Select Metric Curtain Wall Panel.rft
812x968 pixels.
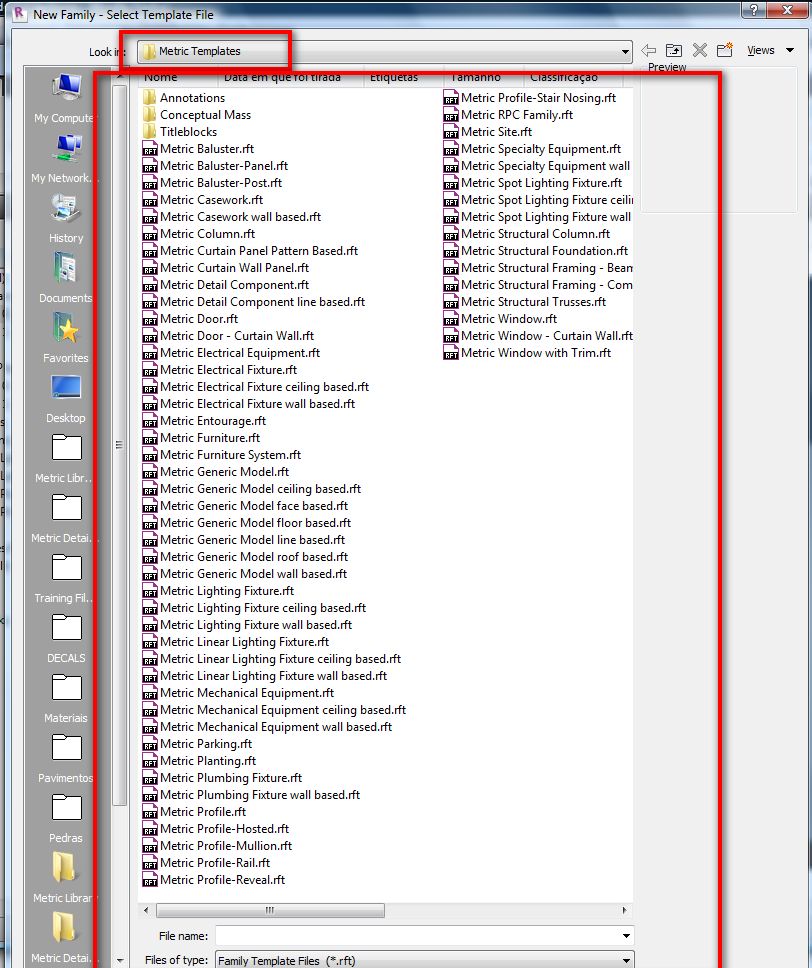coord(226,268)
